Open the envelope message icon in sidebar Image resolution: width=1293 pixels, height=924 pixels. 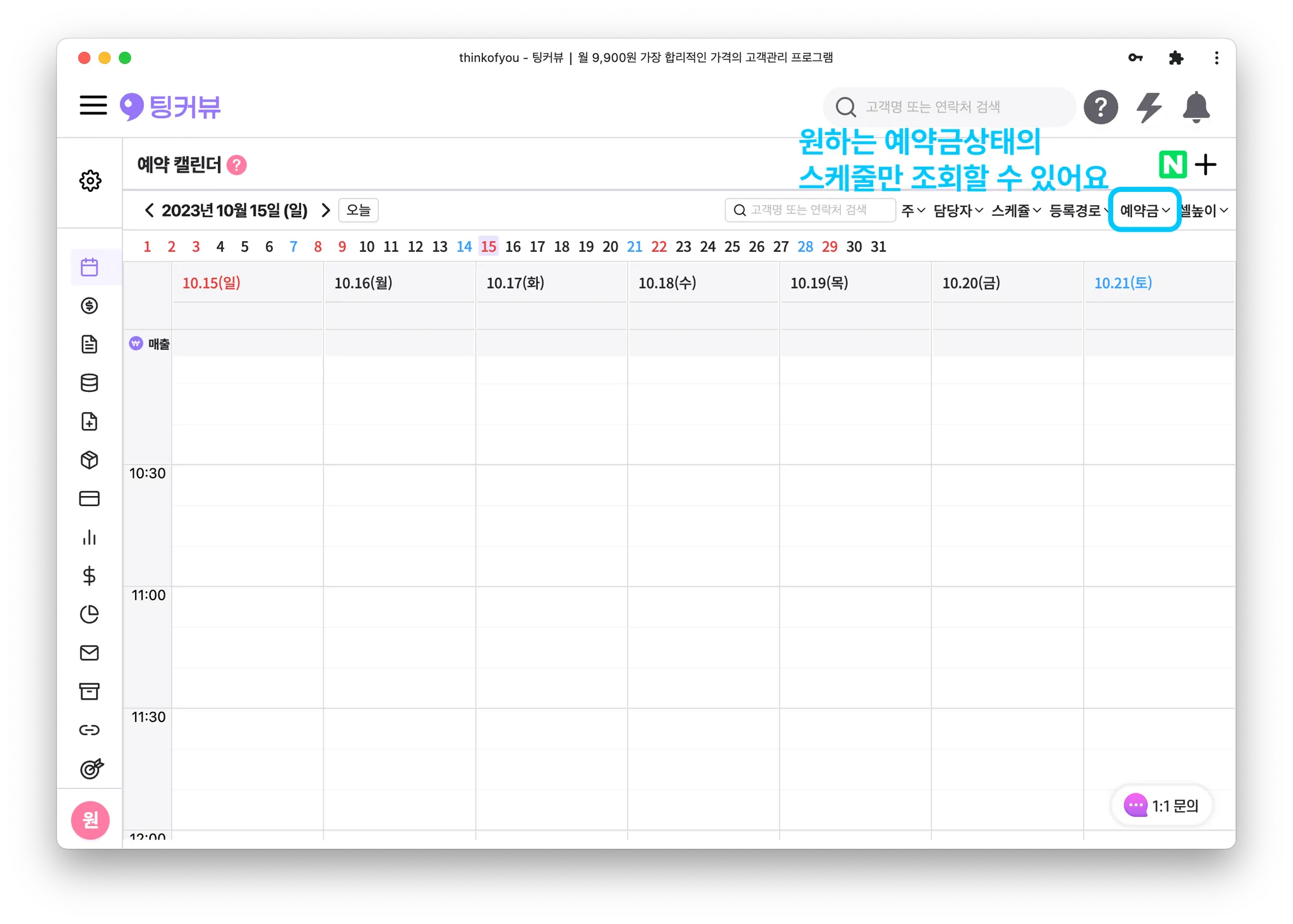click(x=90, y=653)
